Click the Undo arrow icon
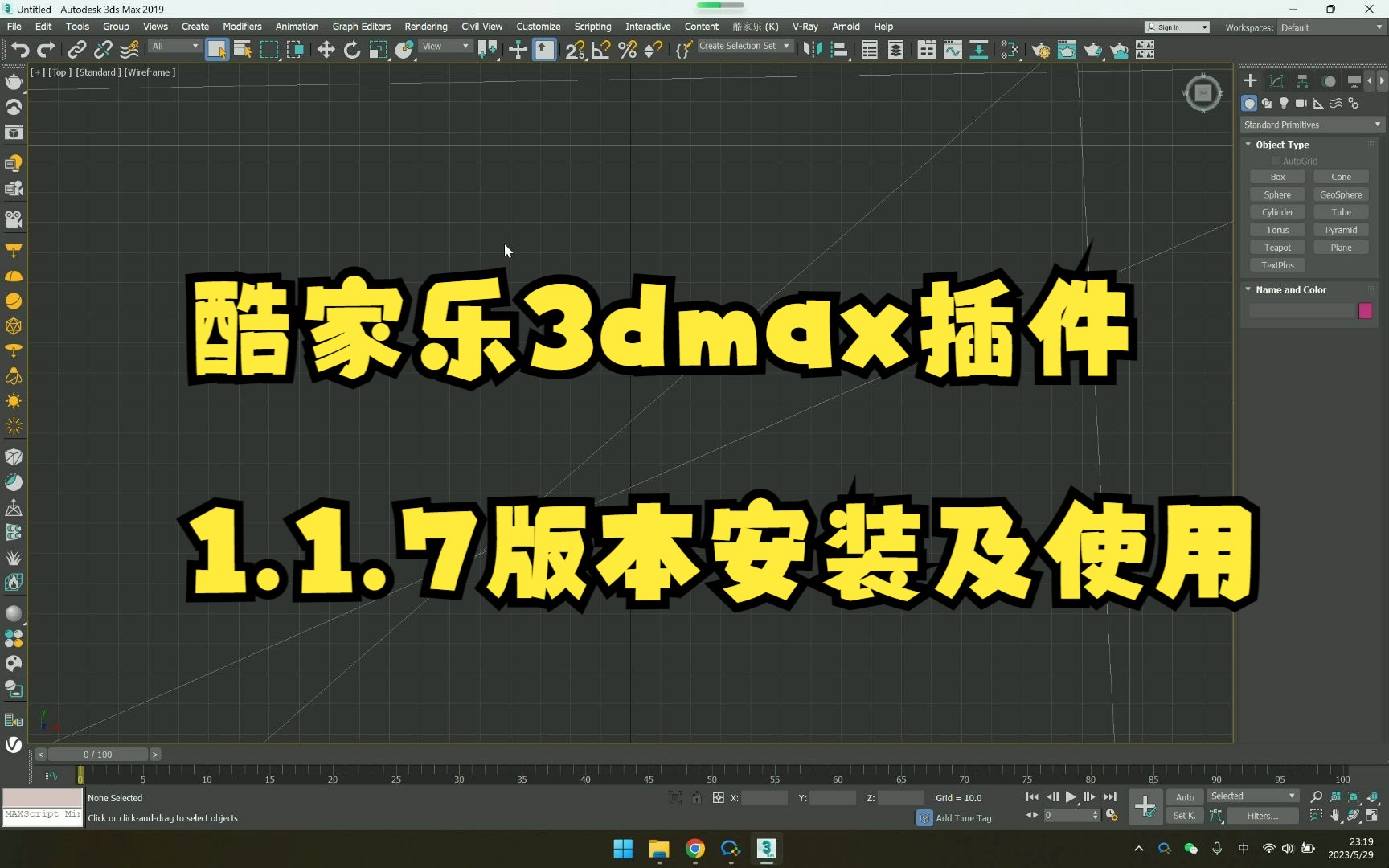Image resolution: width=1389 pixels, height=868 pixels. 20,50
